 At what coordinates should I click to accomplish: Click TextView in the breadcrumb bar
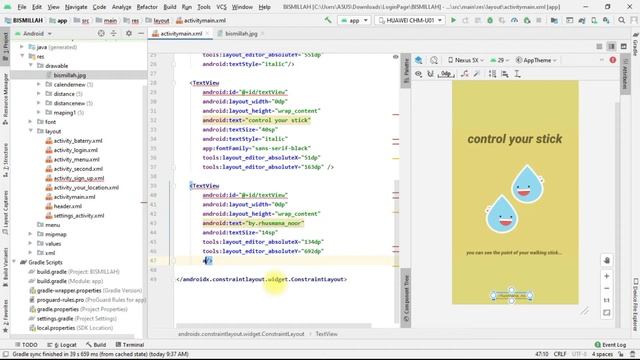(x=327, y=334)
